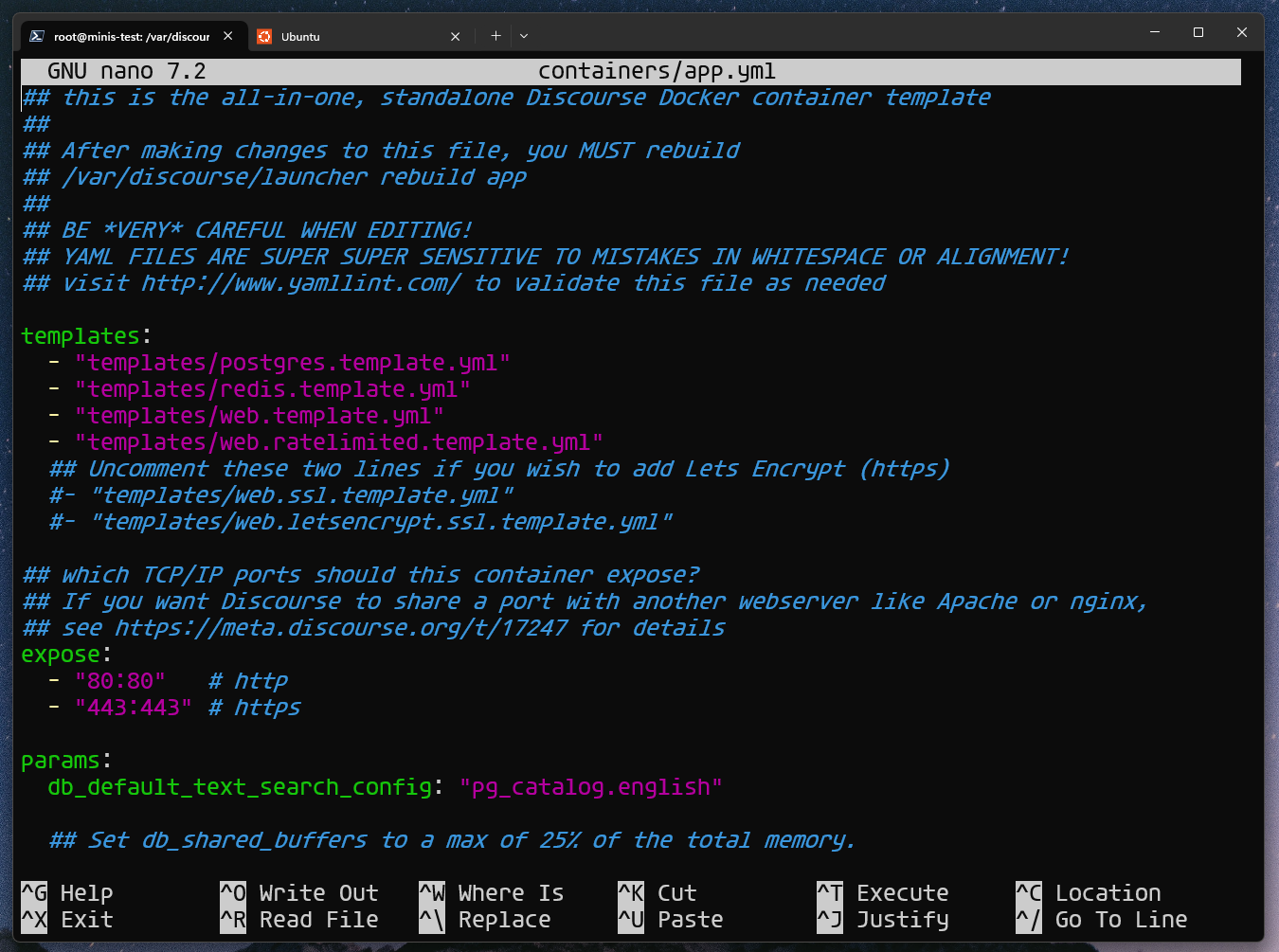Open a new tab with the plus button
Screen dimensions: 1279x952
coord(495,36)
